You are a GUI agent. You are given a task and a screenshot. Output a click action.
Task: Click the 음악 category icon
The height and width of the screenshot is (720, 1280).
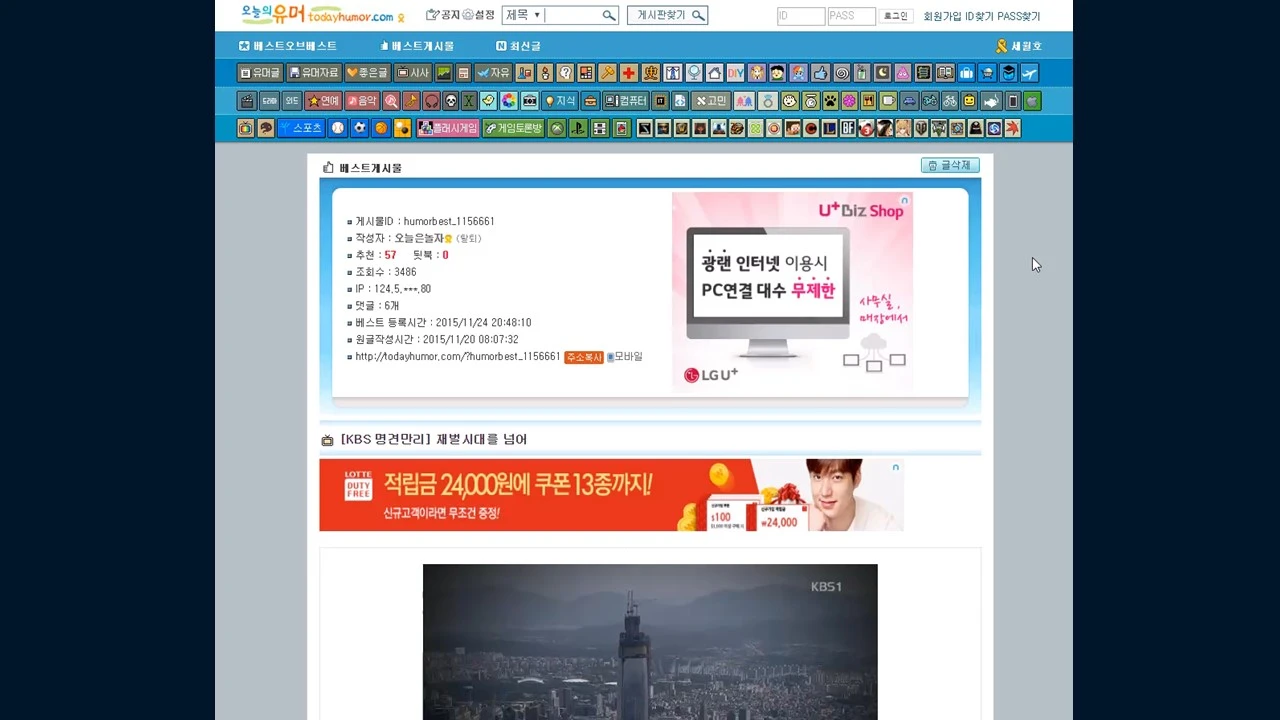360,100
